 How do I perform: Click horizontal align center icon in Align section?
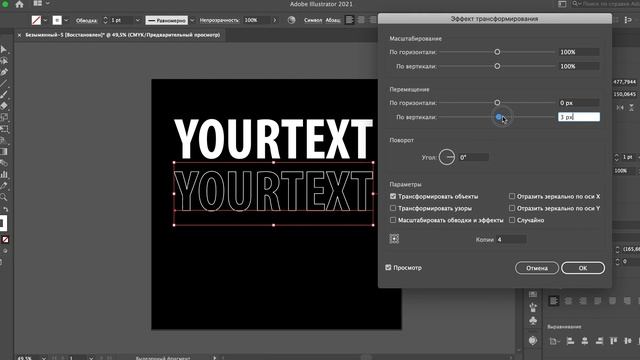(585, 341)
